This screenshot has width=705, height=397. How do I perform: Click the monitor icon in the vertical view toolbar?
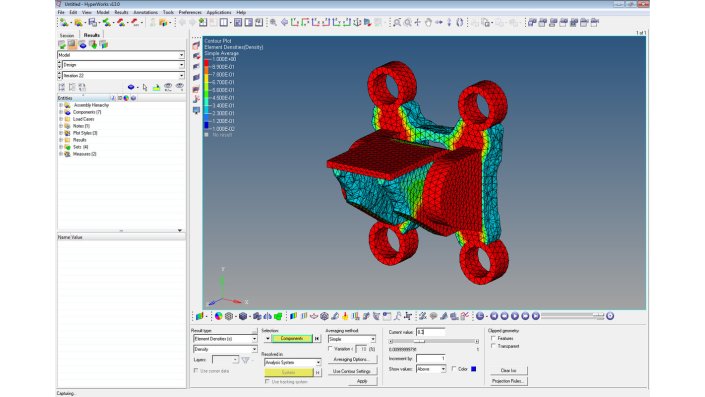point(196,110)
